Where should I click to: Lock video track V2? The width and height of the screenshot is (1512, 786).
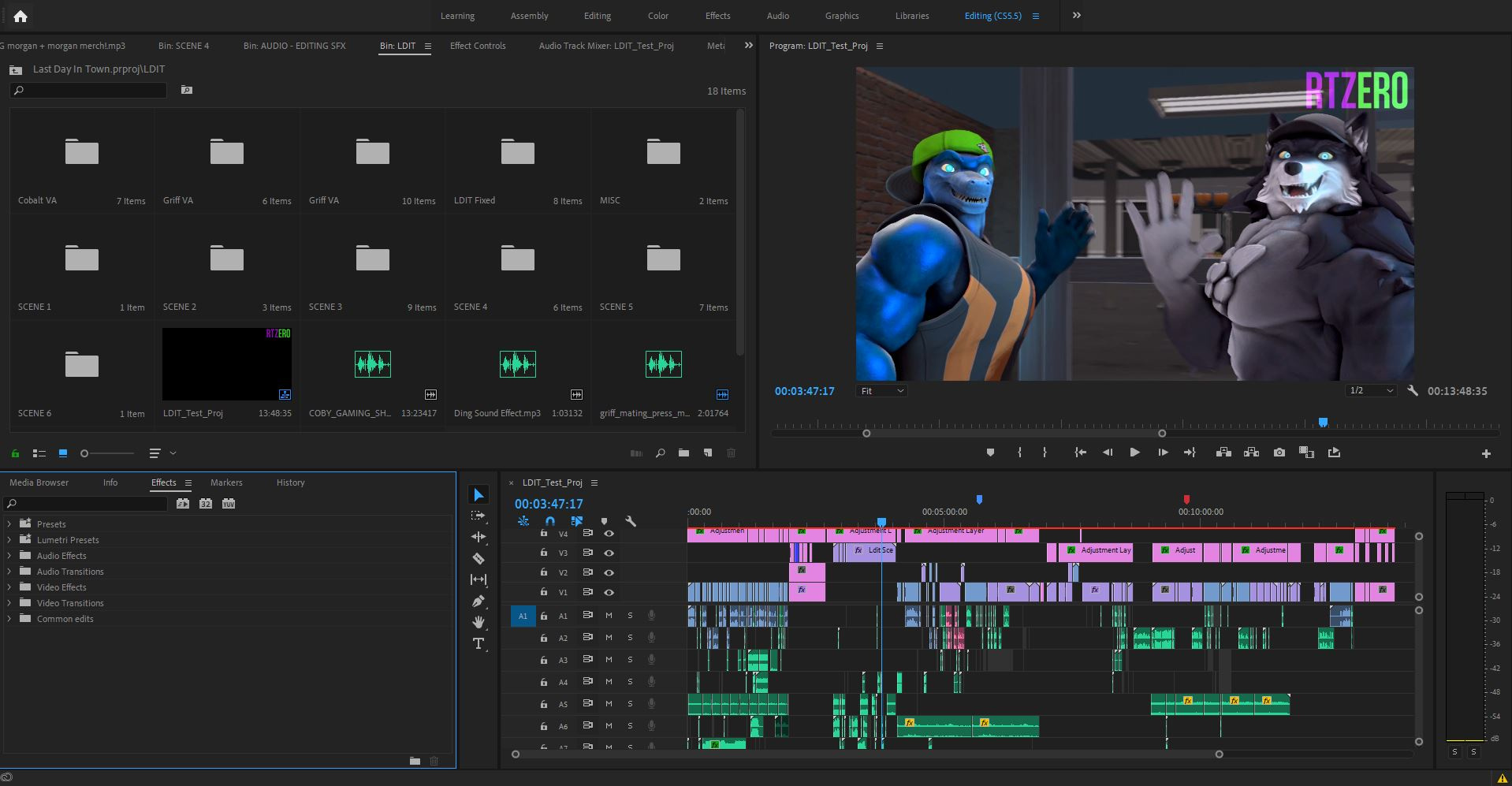pos(543,572)
